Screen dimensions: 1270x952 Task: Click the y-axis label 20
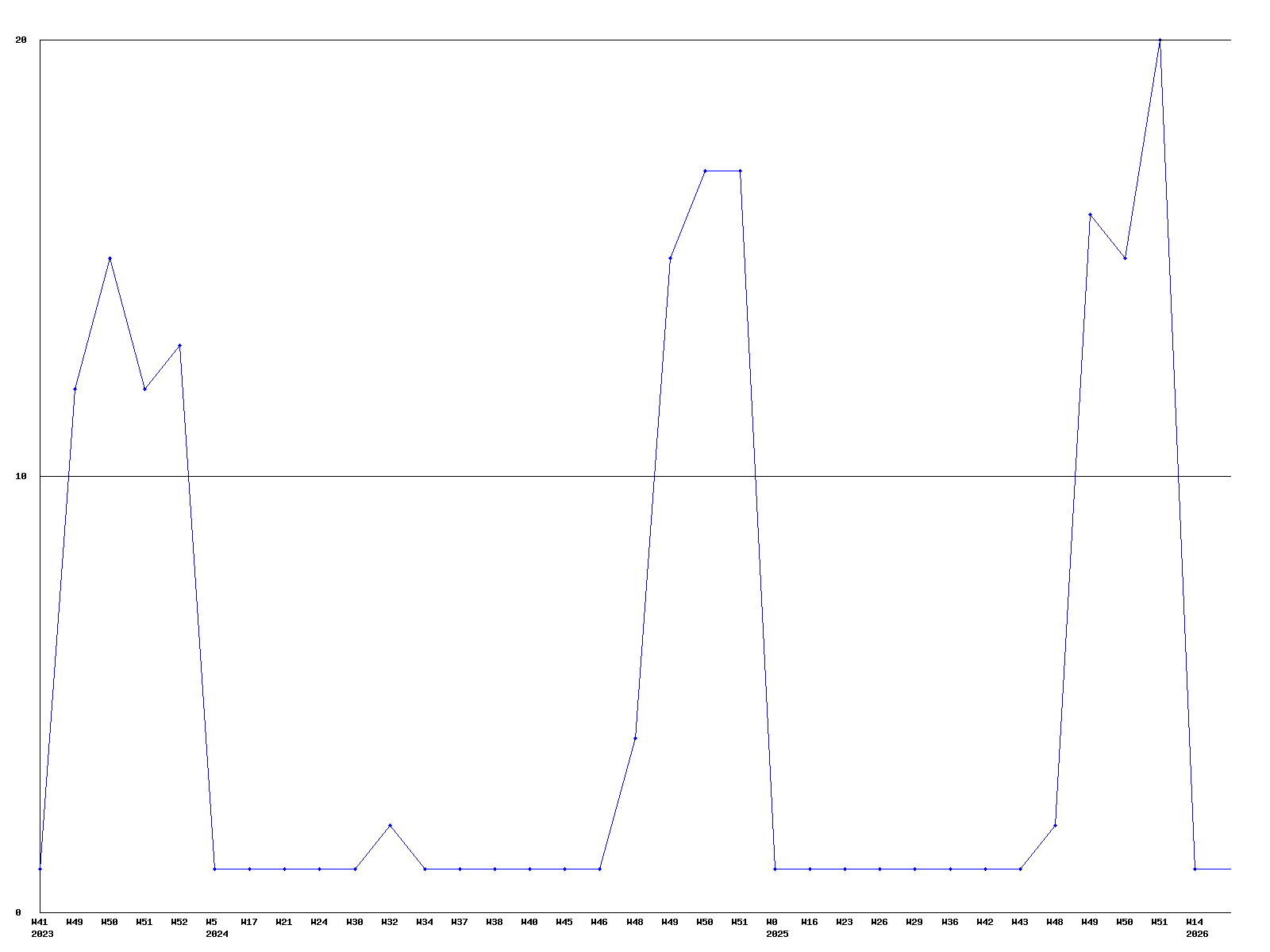tap(21, 40)
